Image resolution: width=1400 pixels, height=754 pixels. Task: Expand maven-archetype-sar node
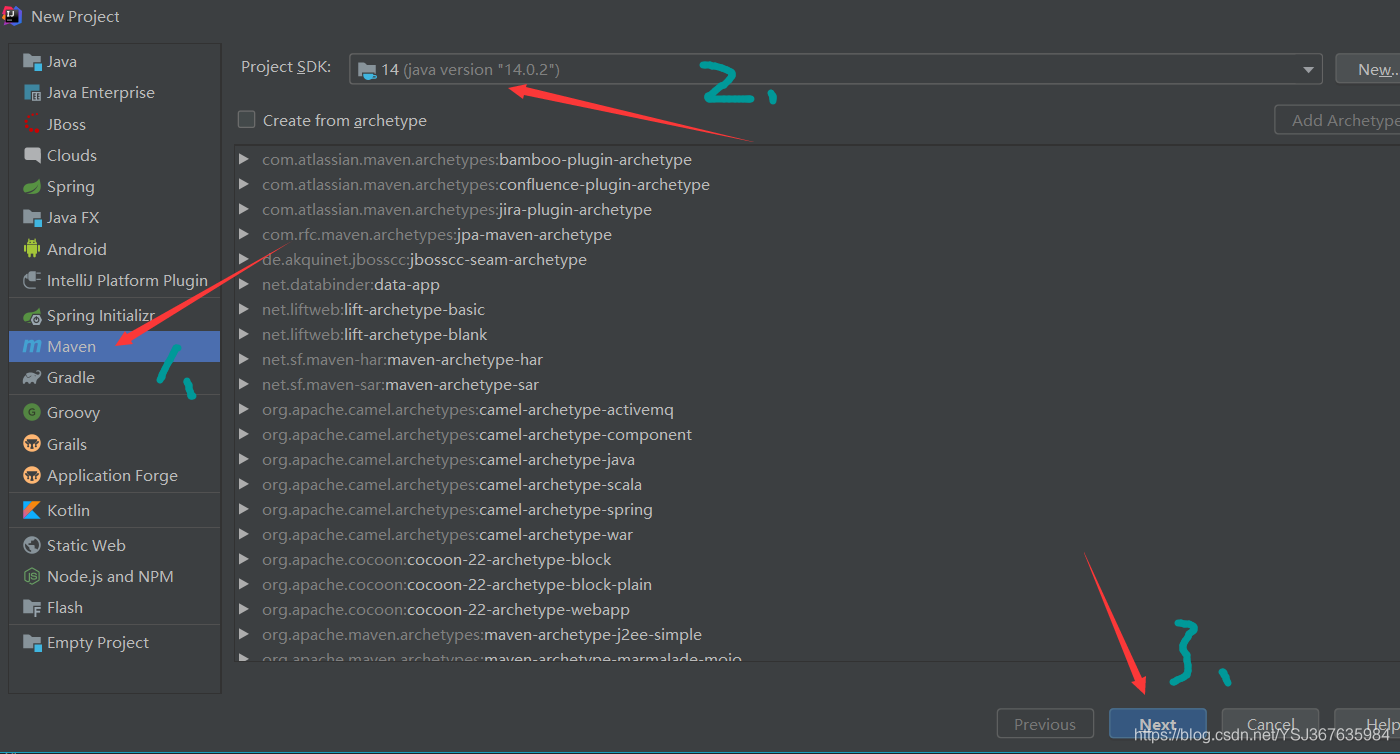[x=243, y=384]
